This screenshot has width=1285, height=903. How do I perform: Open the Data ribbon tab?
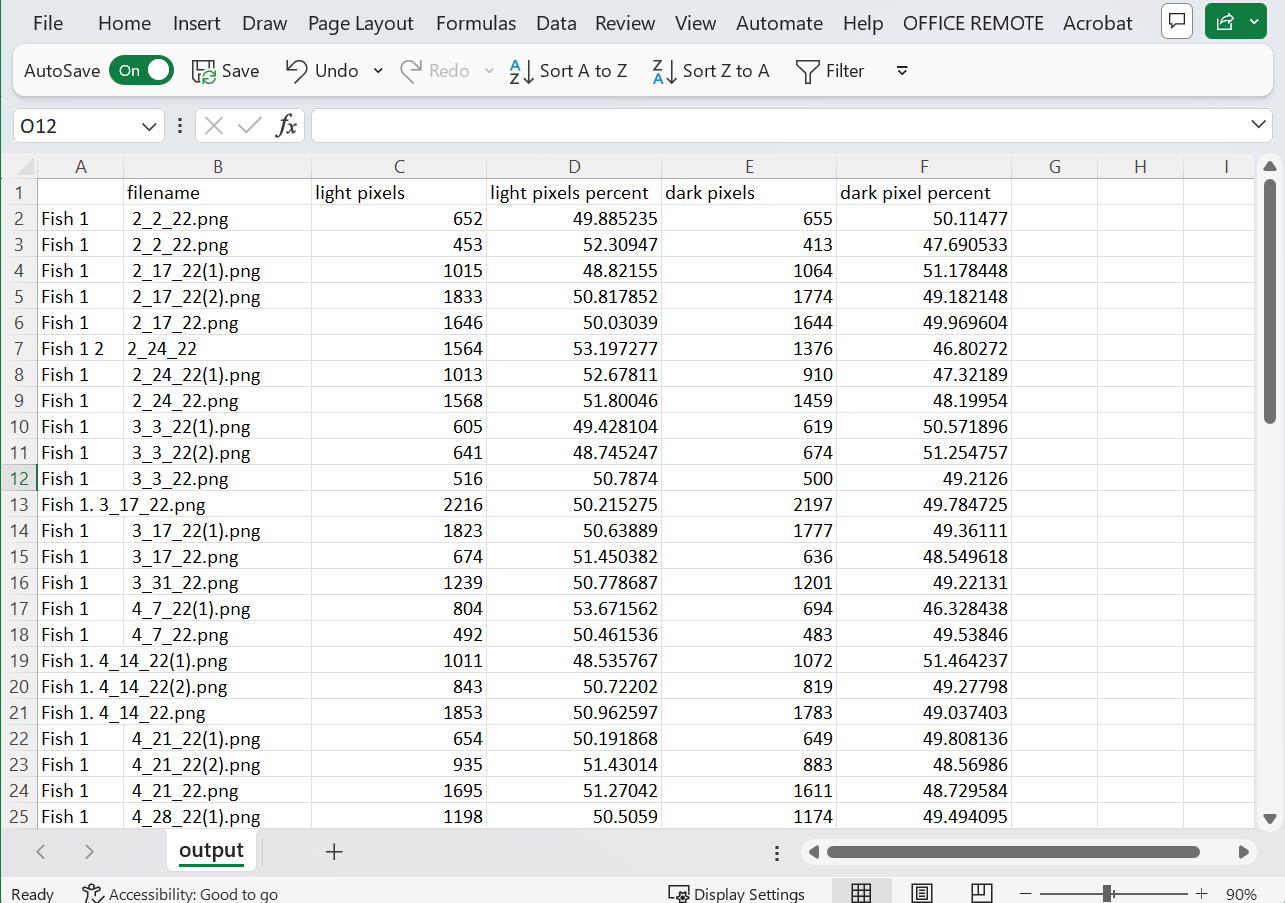556,22
